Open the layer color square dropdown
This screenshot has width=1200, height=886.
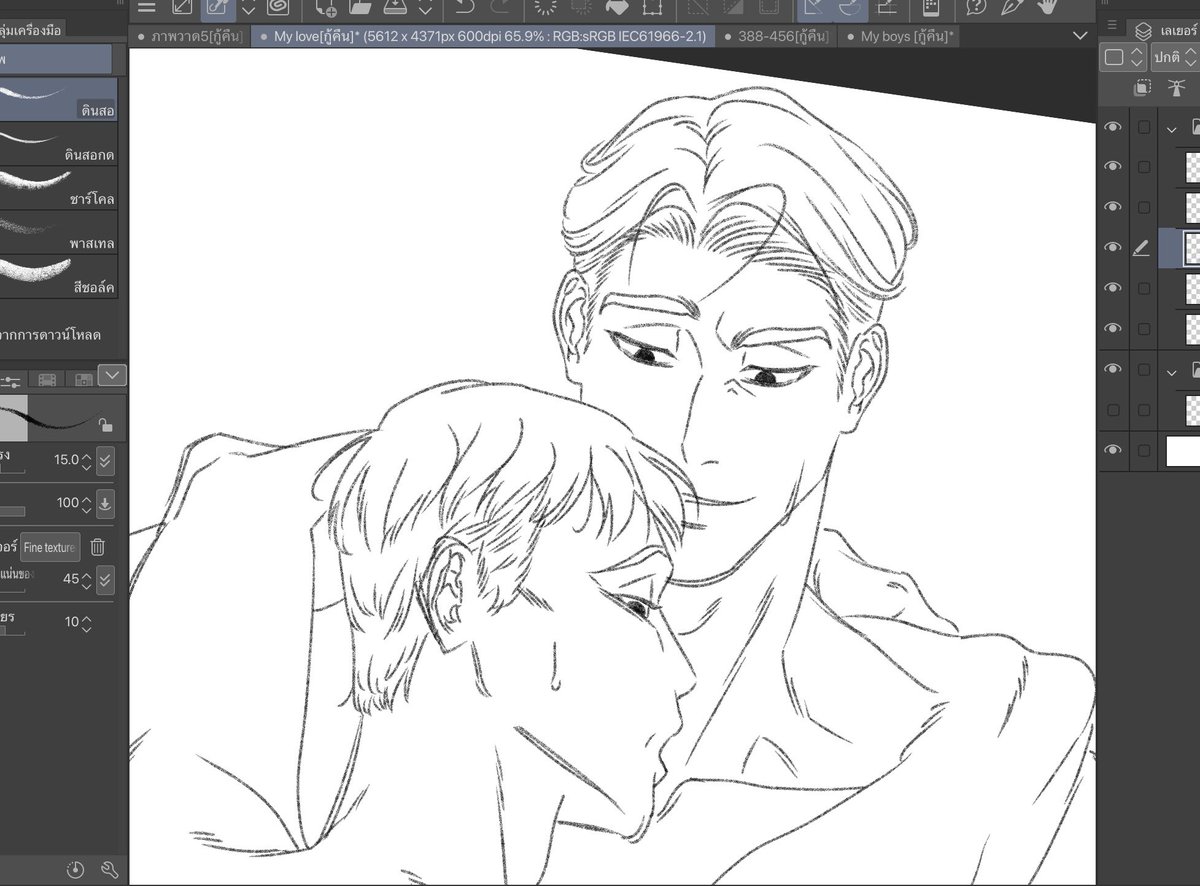point(1124,58)
